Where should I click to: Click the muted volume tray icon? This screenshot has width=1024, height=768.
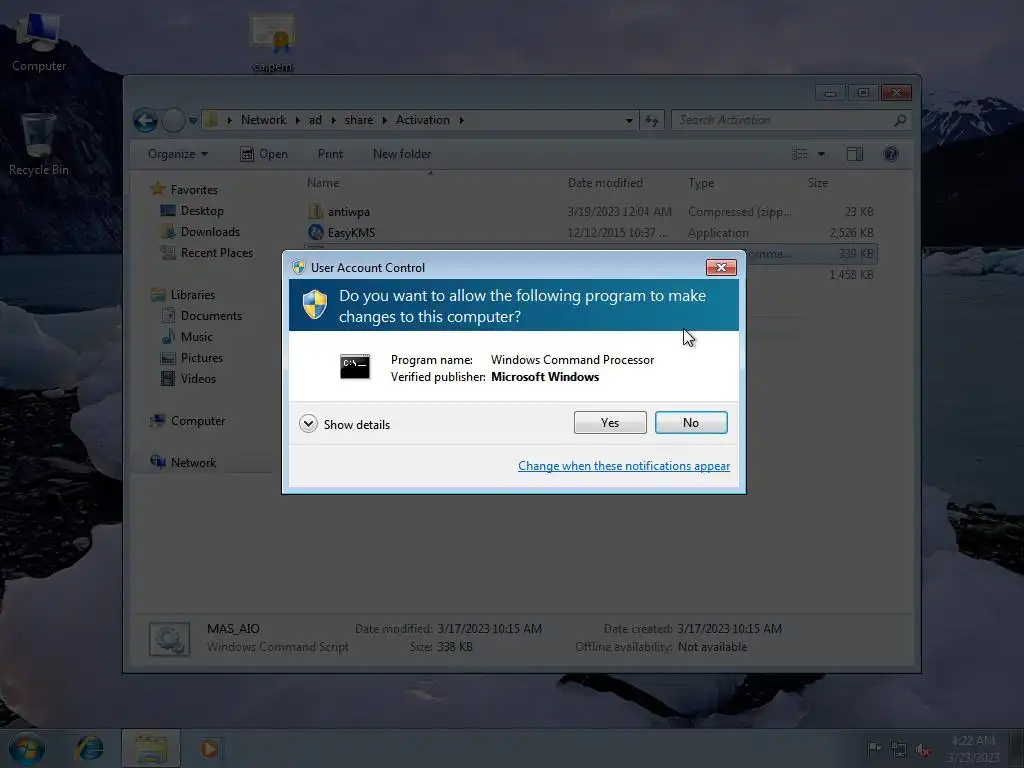tap(923, 750)
